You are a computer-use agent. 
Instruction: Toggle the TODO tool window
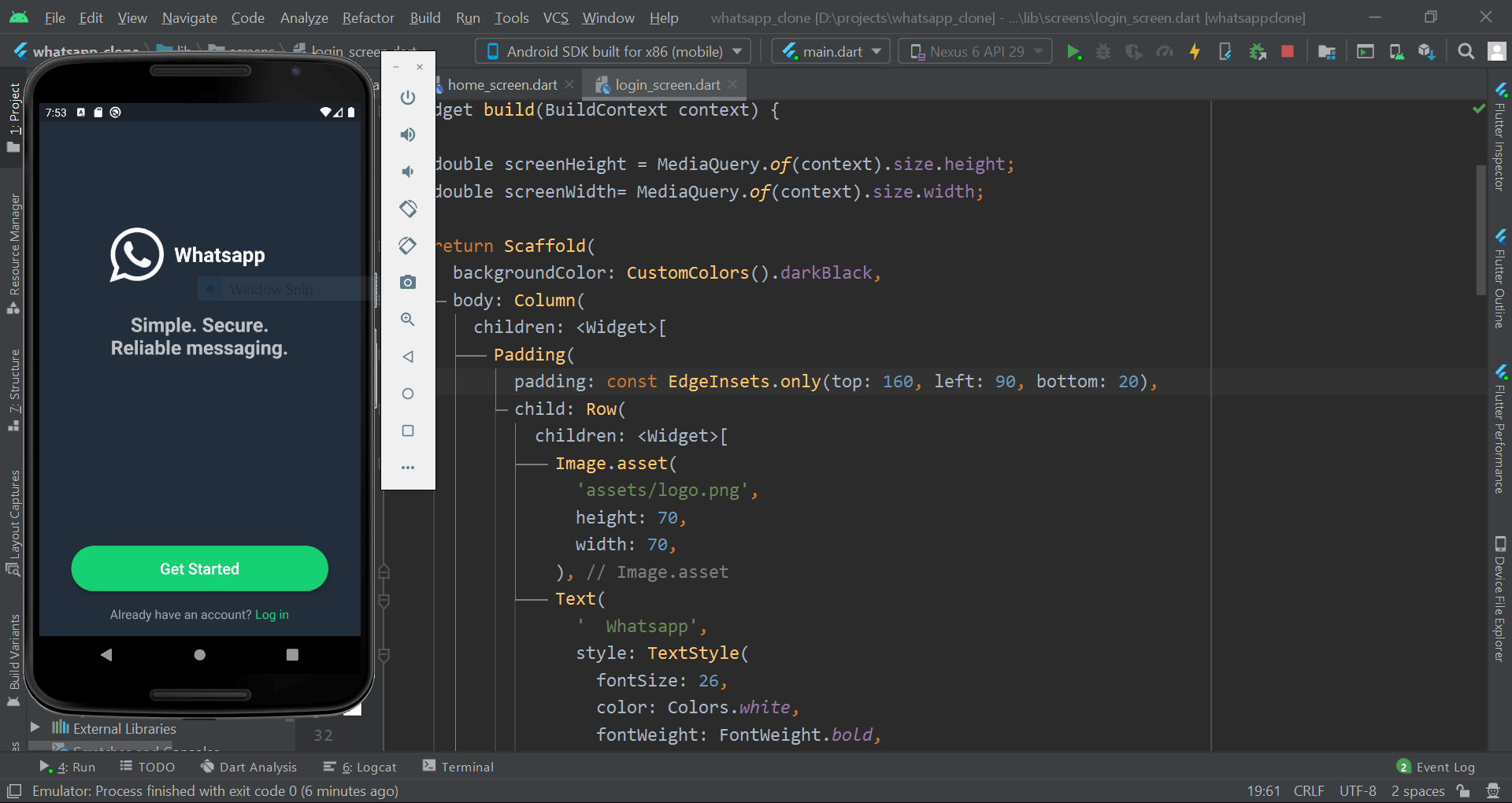[155, 766]
